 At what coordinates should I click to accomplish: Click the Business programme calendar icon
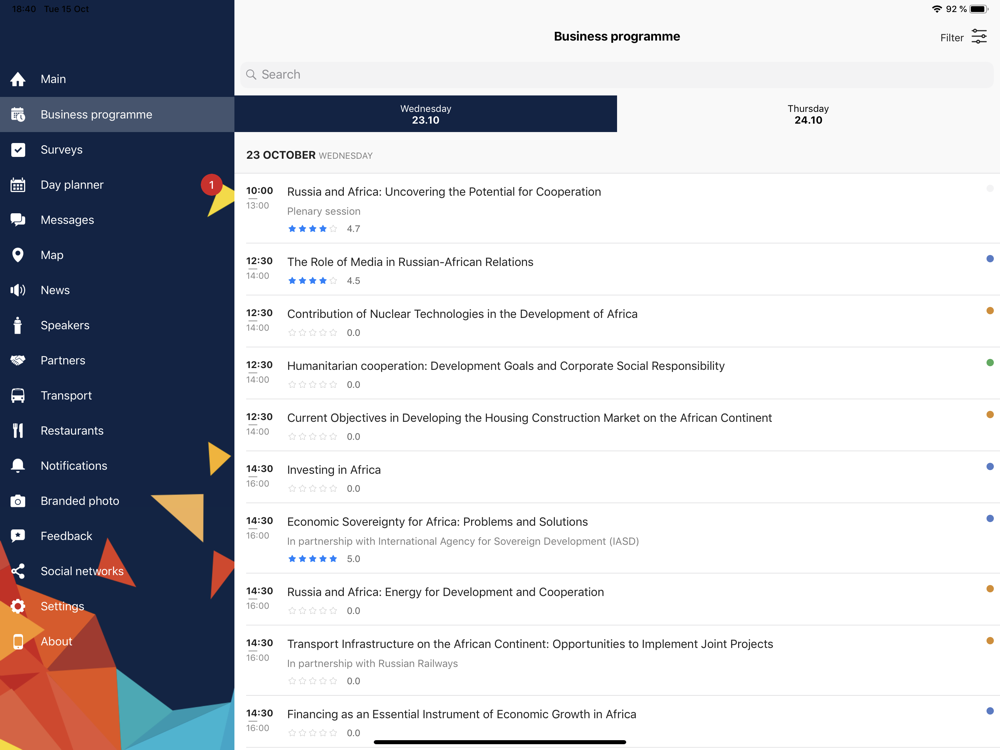(x=18, y=114)
